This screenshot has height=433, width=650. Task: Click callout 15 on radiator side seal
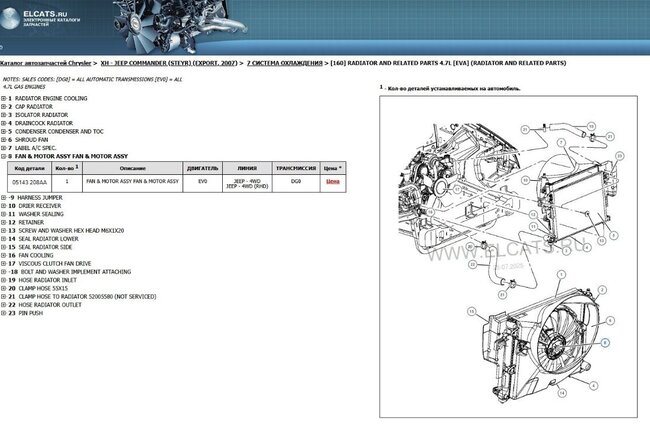472,311
